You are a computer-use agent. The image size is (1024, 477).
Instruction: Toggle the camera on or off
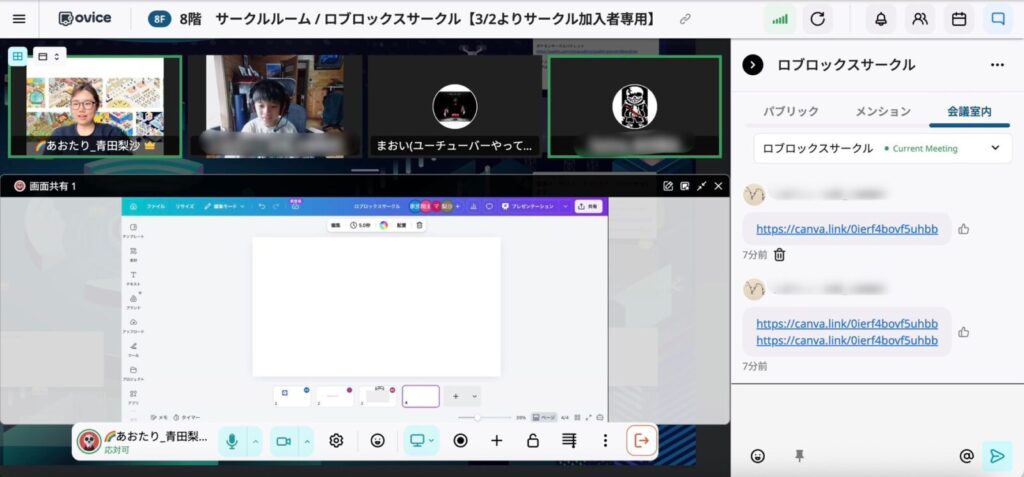click(x=283, y=441)
